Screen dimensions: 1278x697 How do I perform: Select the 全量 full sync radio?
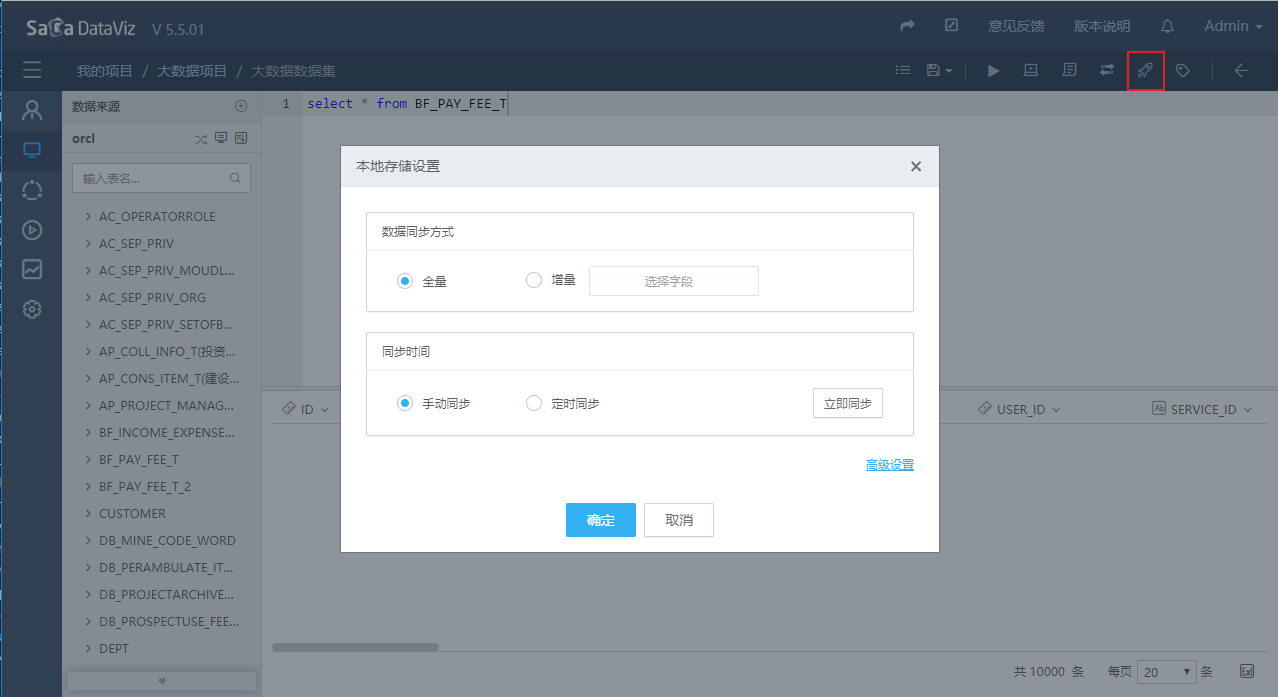[405, 281]
